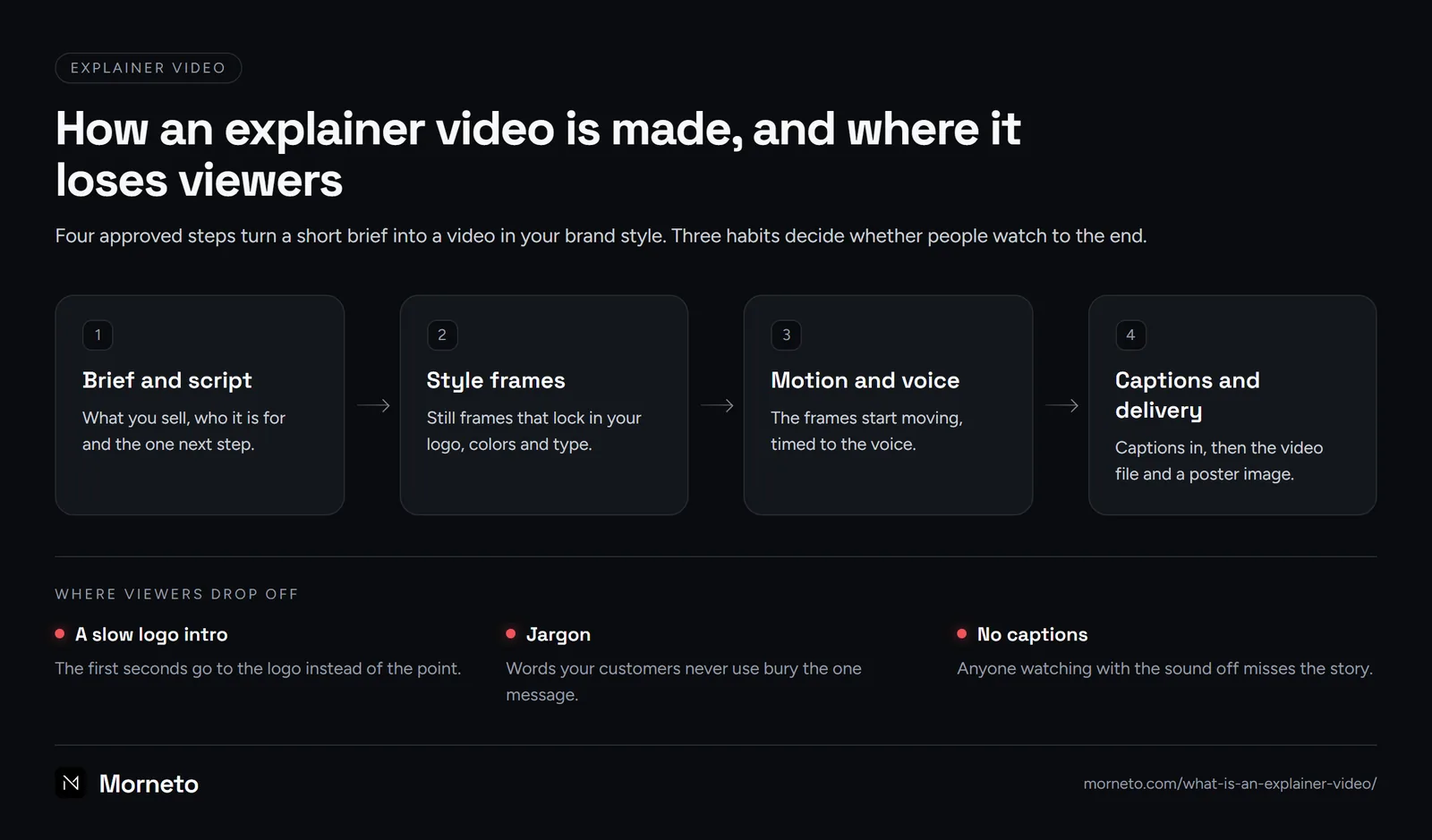Click the text "What you sell, who it is for"
Image resolution: width=1432 pixels, height=840 pixels.
pos(183,418)
